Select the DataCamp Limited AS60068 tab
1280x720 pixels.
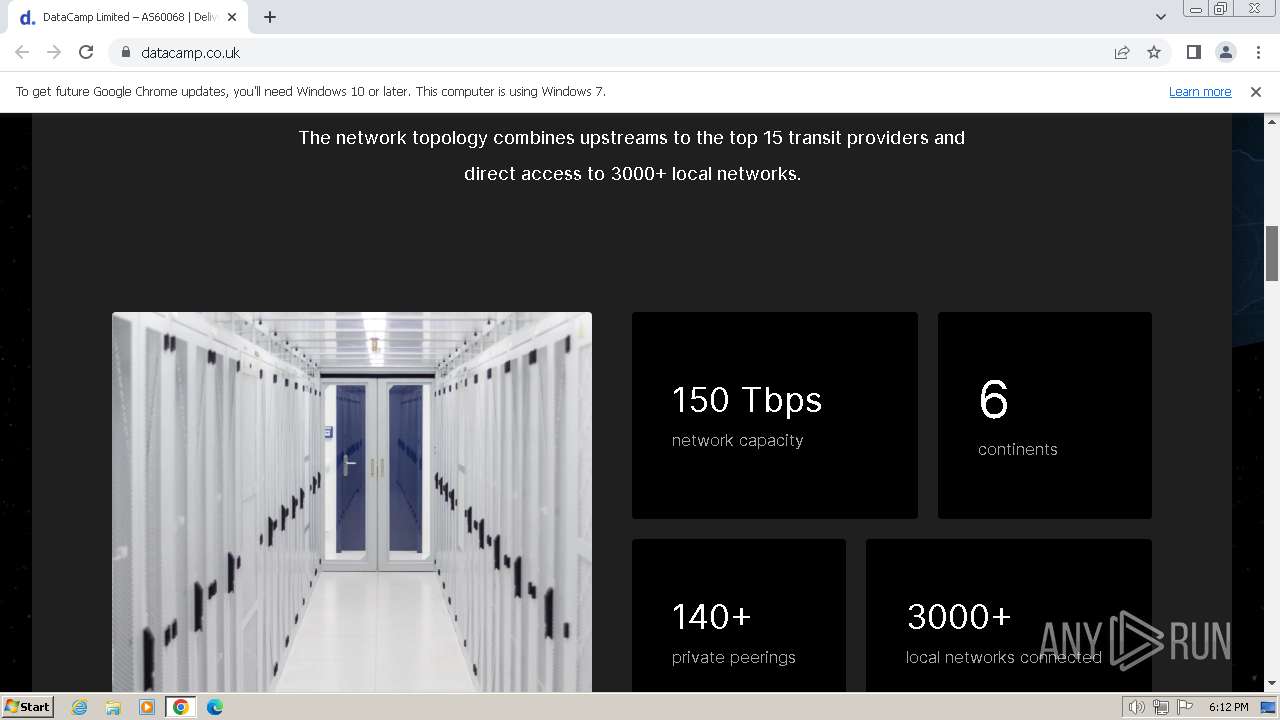click(127, 17)
